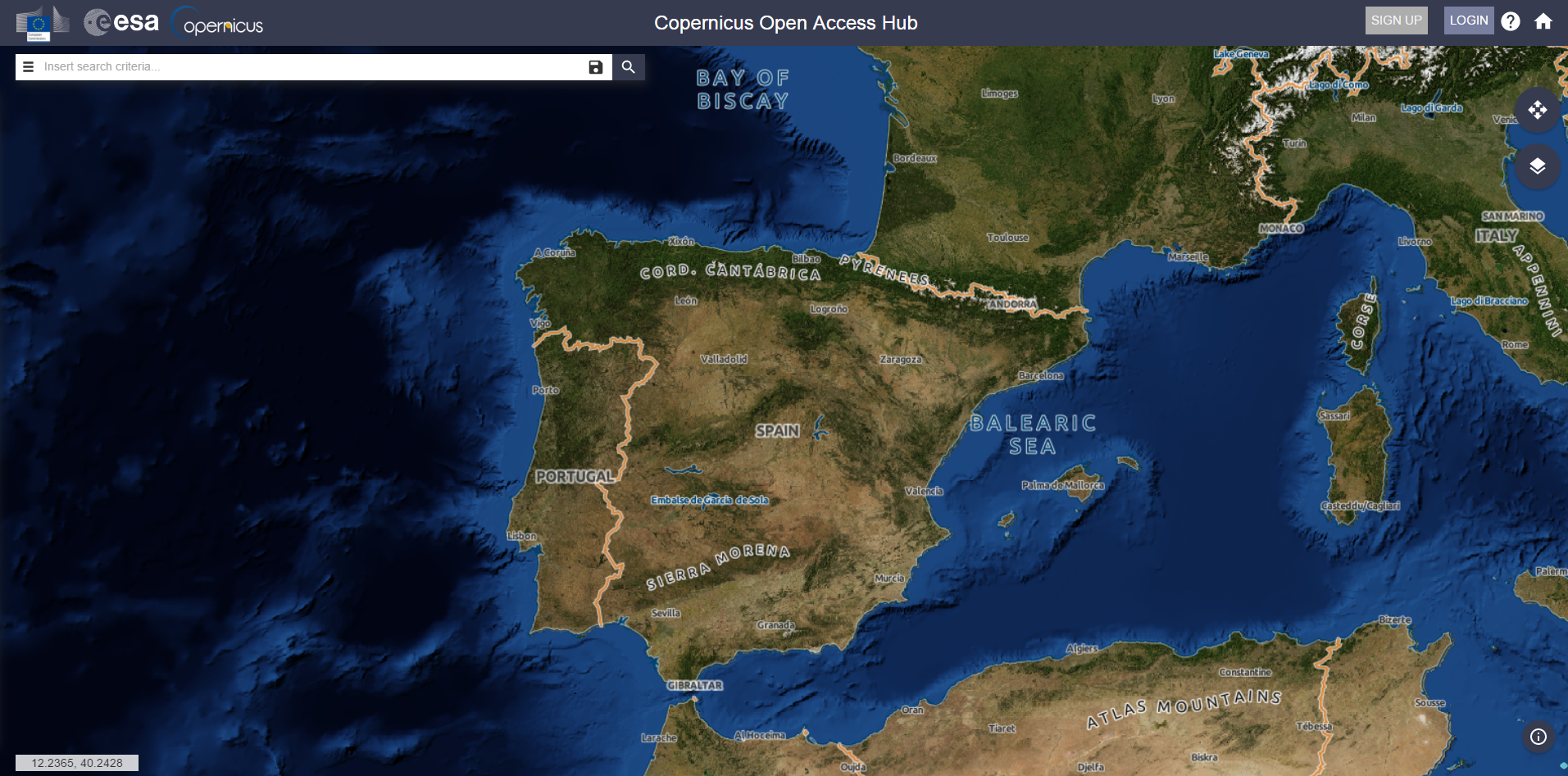This screenshot has height=776, width=1568.
Task: Click the Barcelona city label
Action: [x=1041, y=375]
